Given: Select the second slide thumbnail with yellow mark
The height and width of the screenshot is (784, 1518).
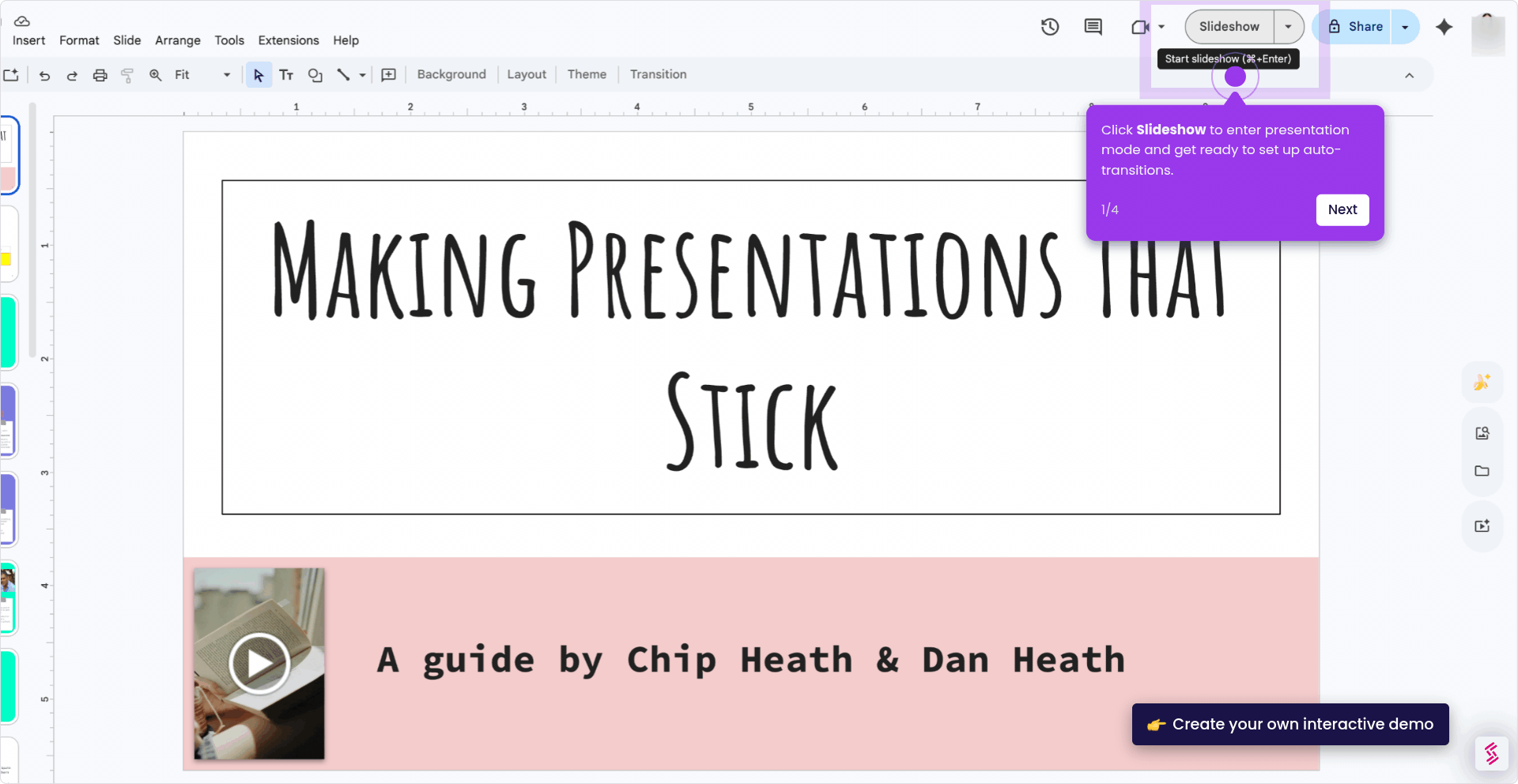Looking at the screenshot, I should pos(9,244).
